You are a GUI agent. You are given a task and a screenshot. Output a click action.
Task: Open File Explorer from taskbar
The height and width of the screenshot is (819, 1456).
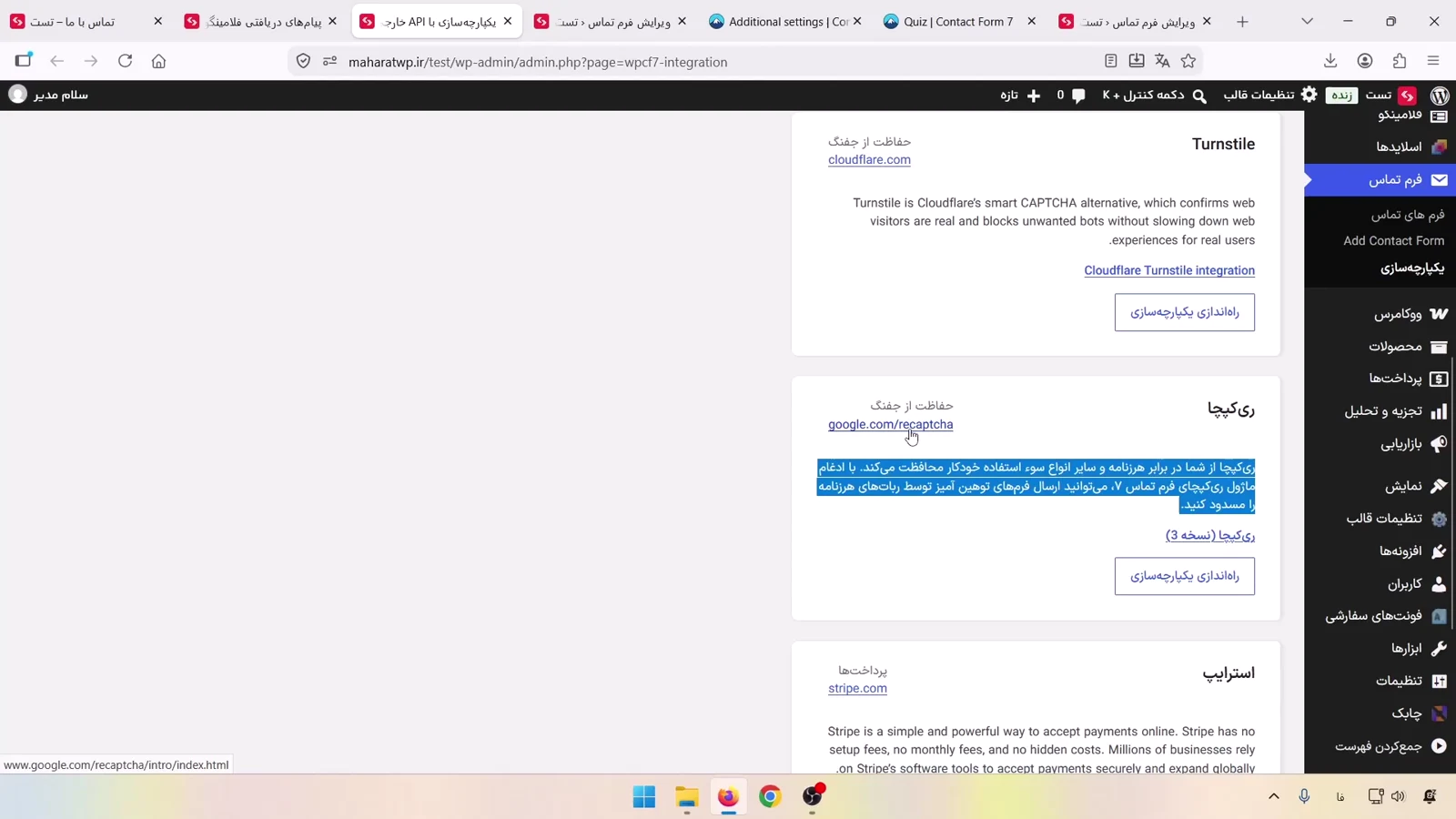coord(687,796)
